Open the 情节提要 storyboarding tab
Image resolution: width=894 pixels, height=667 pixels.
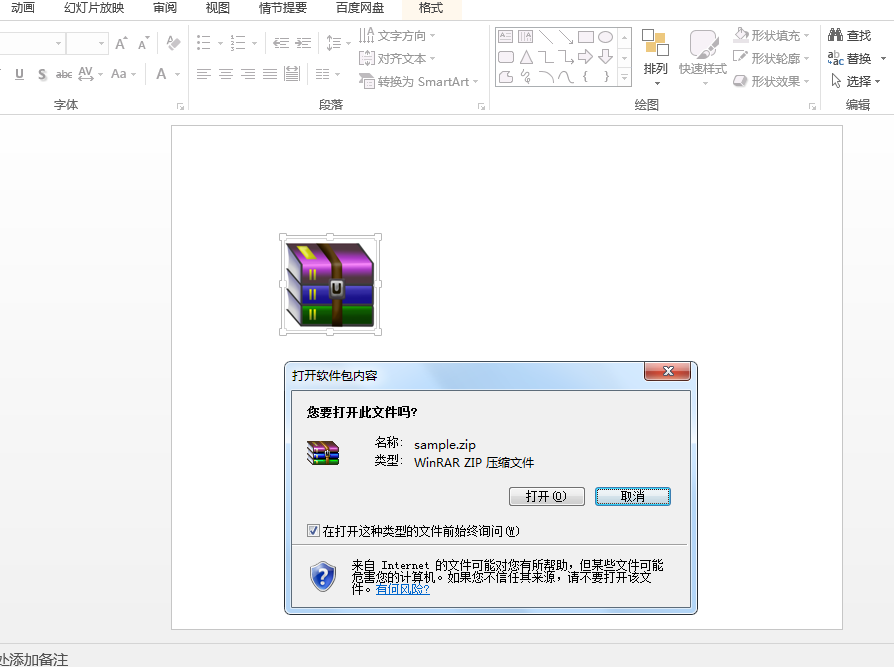click(x=283, y=8)
